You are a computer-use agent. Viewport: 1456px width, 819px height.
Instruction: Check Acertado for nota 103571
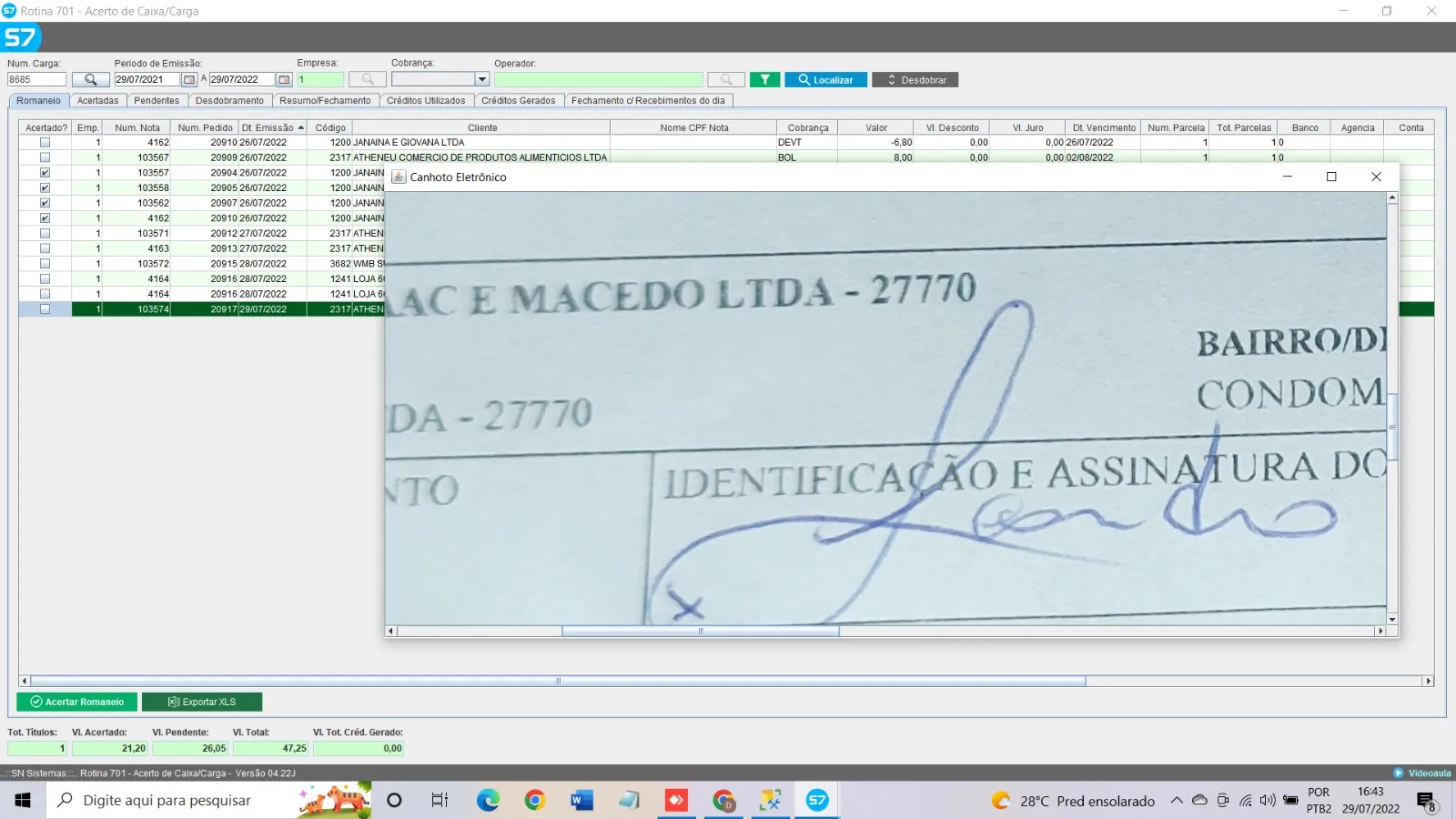click(44, 233)
